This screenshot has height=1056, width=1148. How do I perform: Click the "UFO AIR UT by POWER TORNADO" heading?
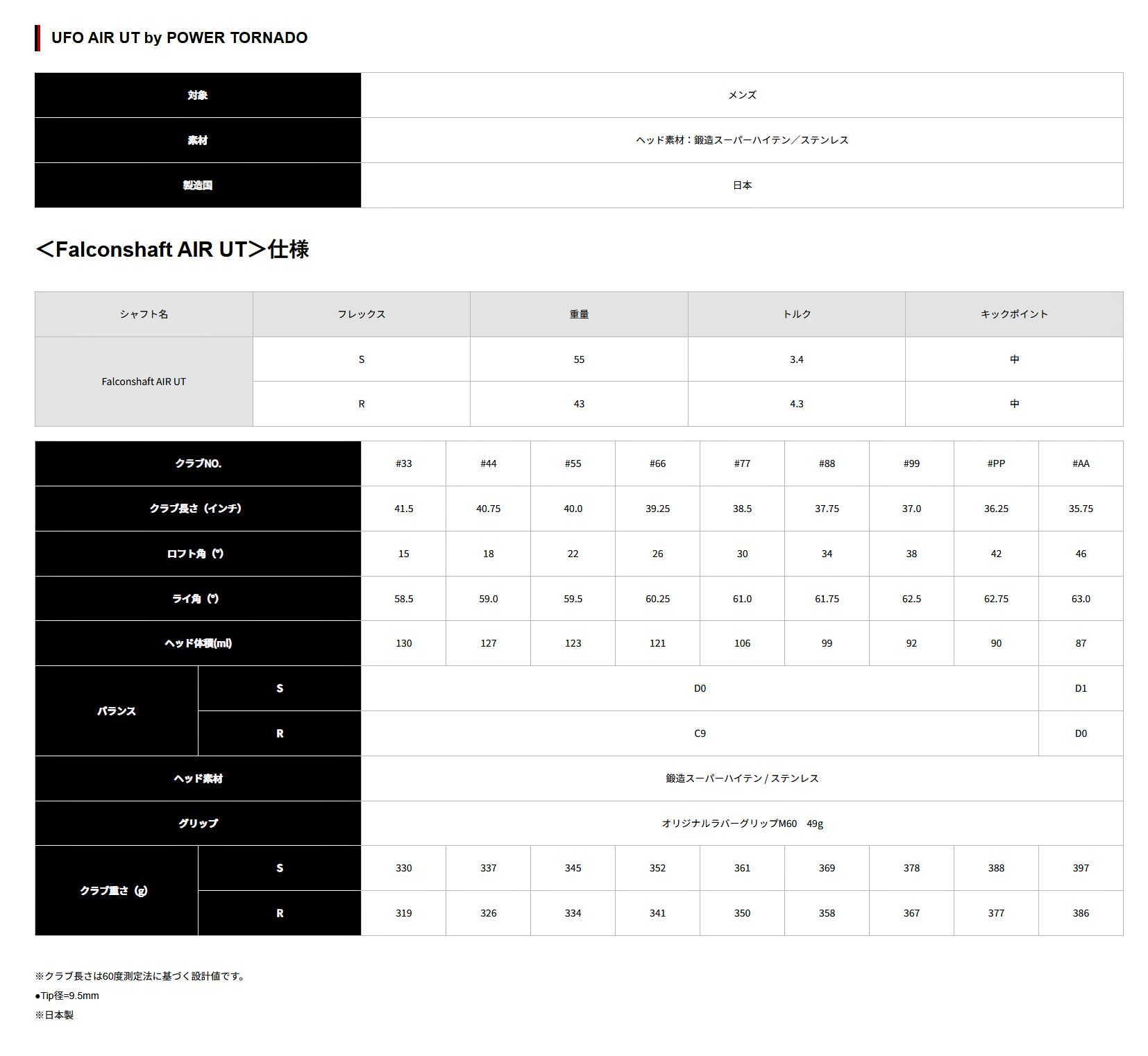click(x=179, y=37)
